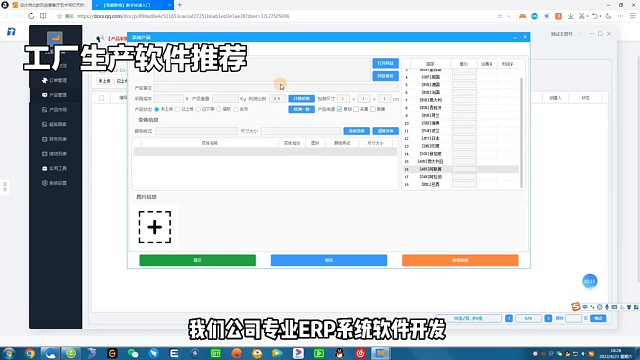
Task: Select the 未上传 product status radio
Action: pos(157,109)
